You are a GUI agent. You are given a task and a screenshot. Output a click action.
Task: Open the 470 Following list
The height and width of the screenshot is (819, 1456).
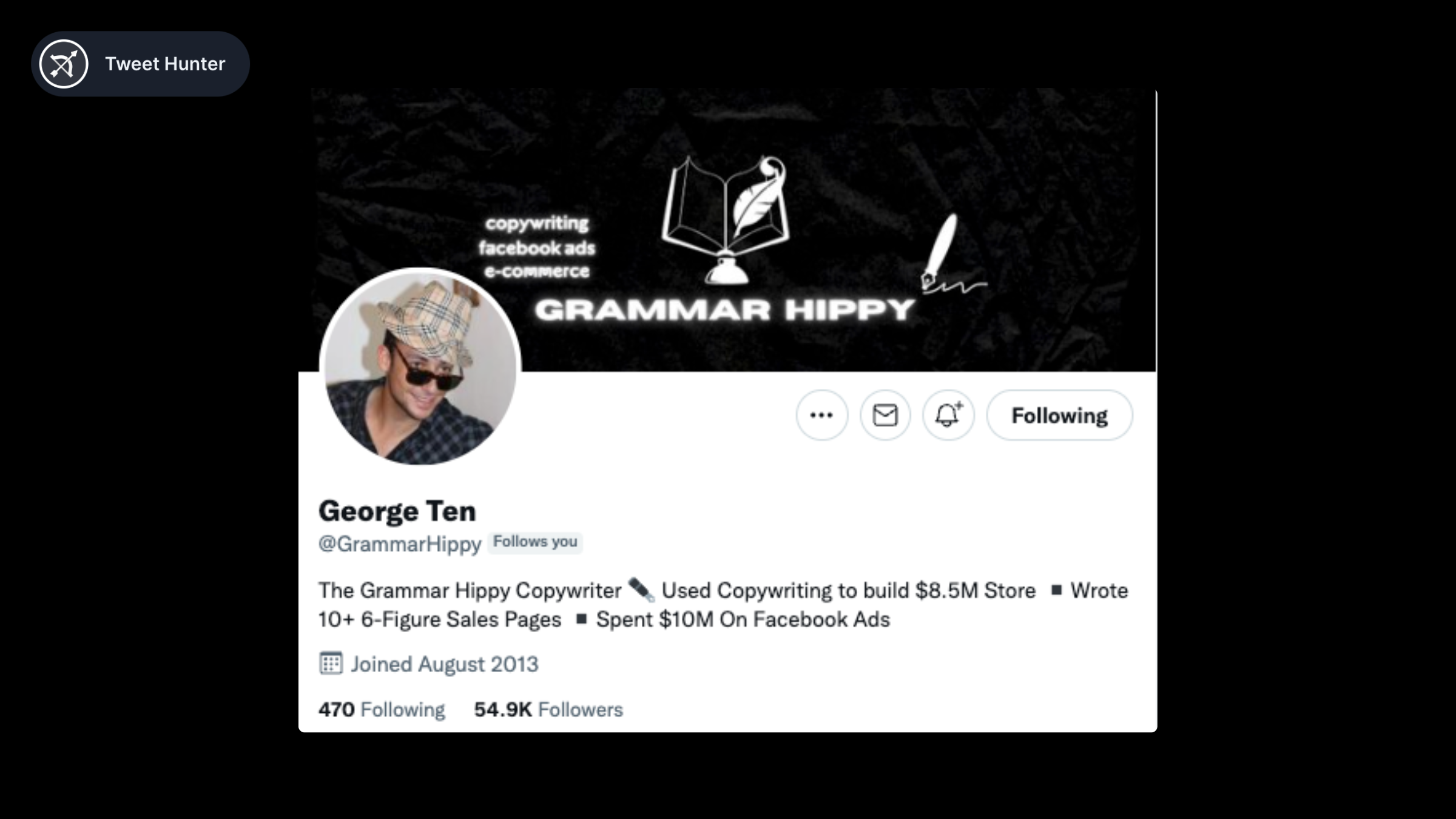(x=382, y=709)
